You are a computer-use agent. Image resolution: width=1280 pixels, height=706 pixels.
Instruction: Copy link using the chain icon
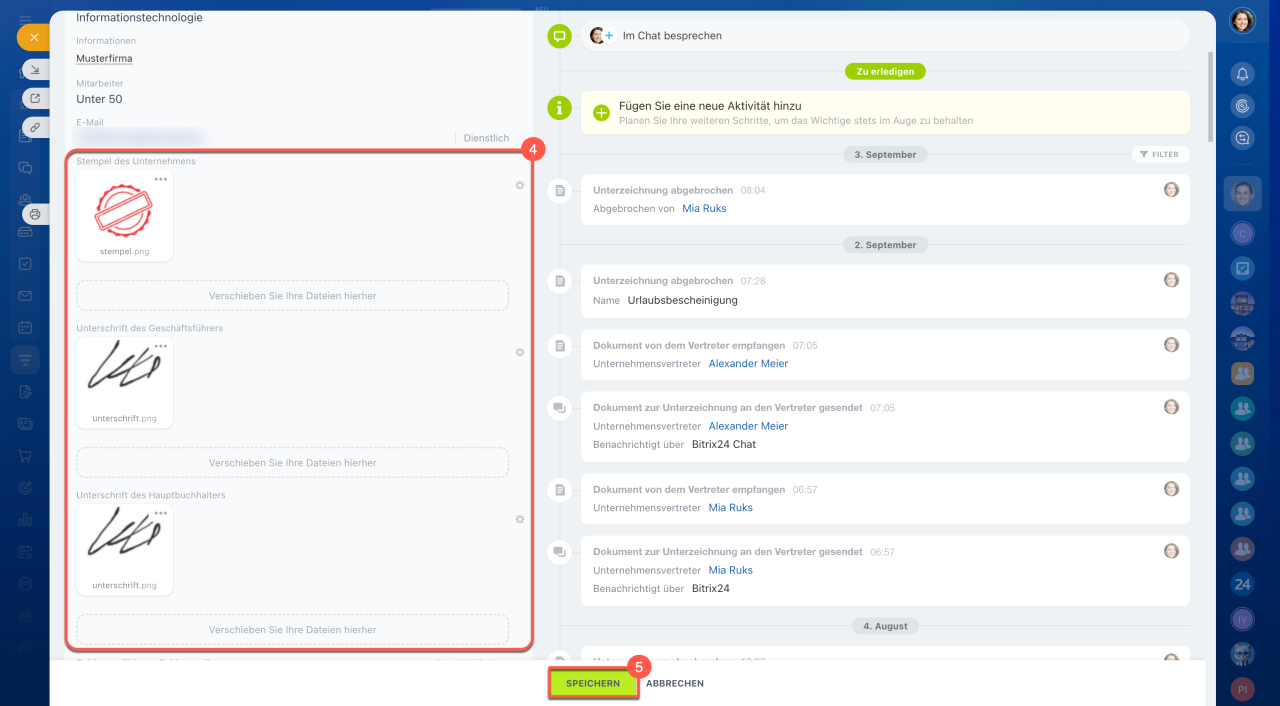[35, 127]
